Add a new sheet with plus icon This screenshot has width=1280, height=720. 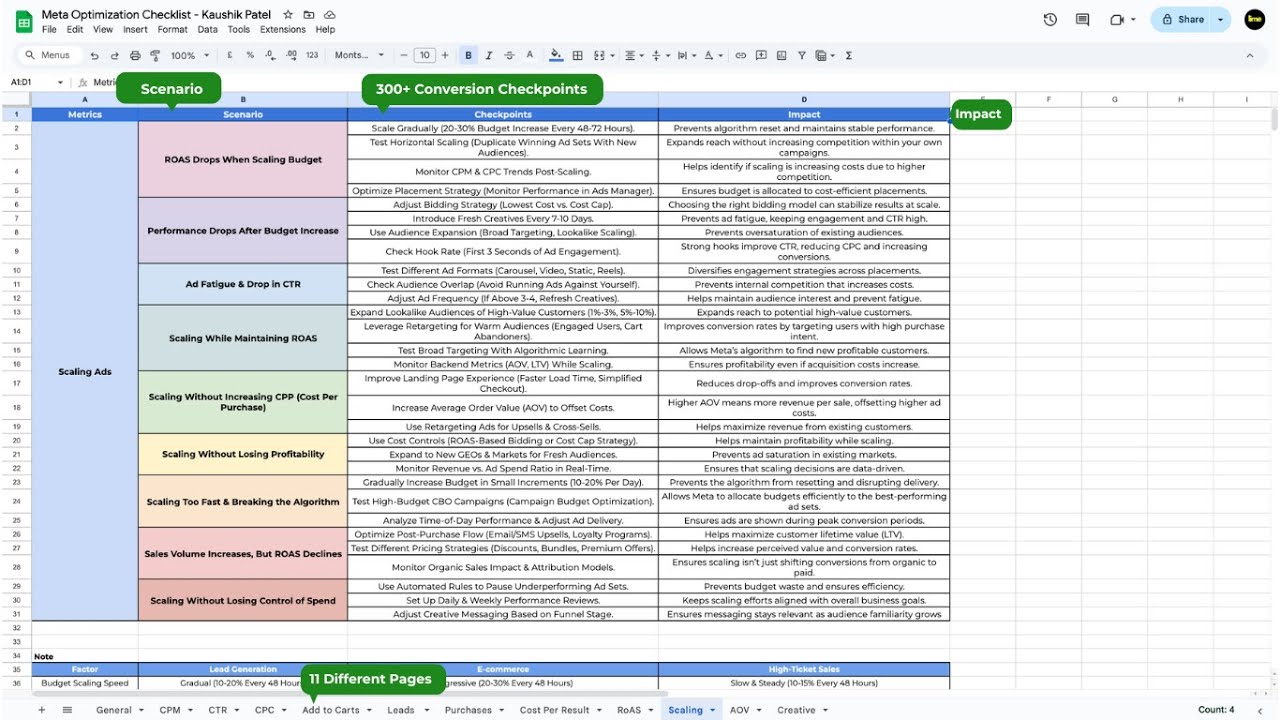pos(41,710)
